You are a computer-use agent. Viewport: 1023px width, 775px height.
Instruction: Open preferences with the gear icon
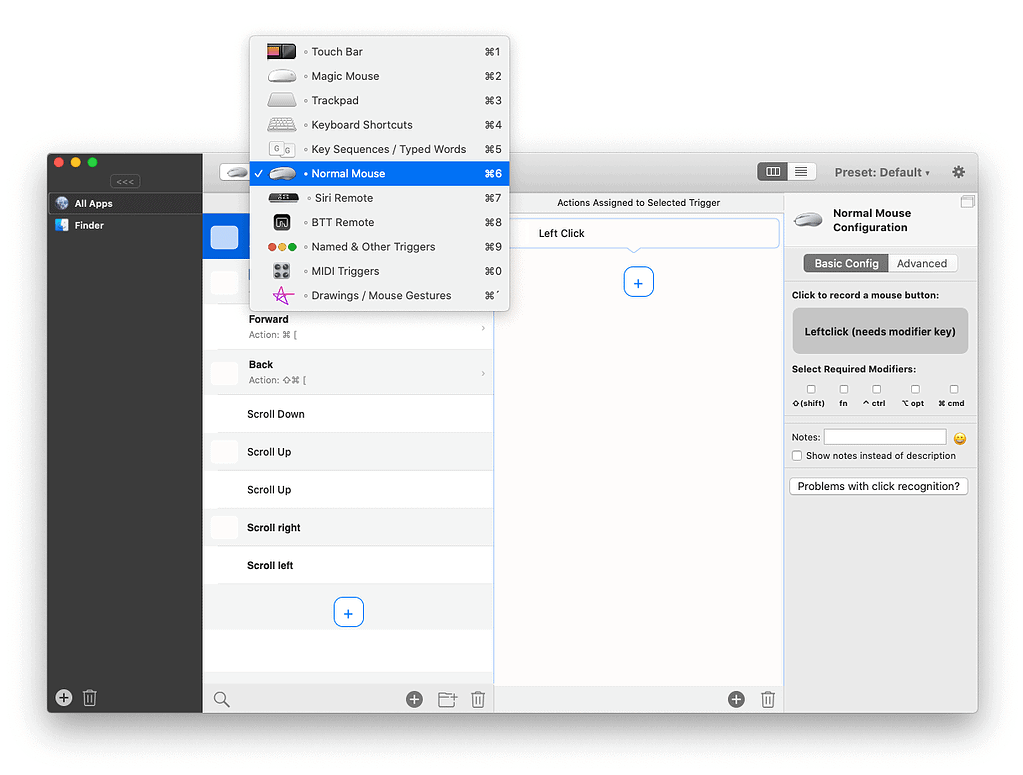[958, 172]
